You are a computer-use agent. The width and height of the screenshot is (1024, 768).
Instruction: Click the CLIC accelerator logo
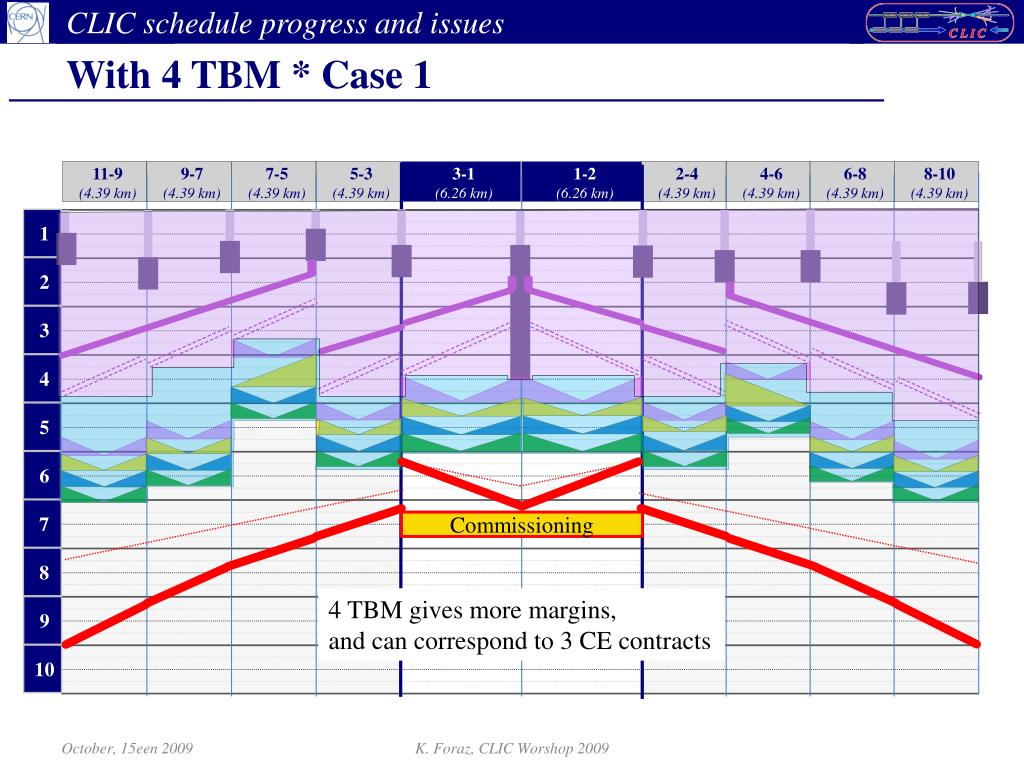(x=939, y=23)
